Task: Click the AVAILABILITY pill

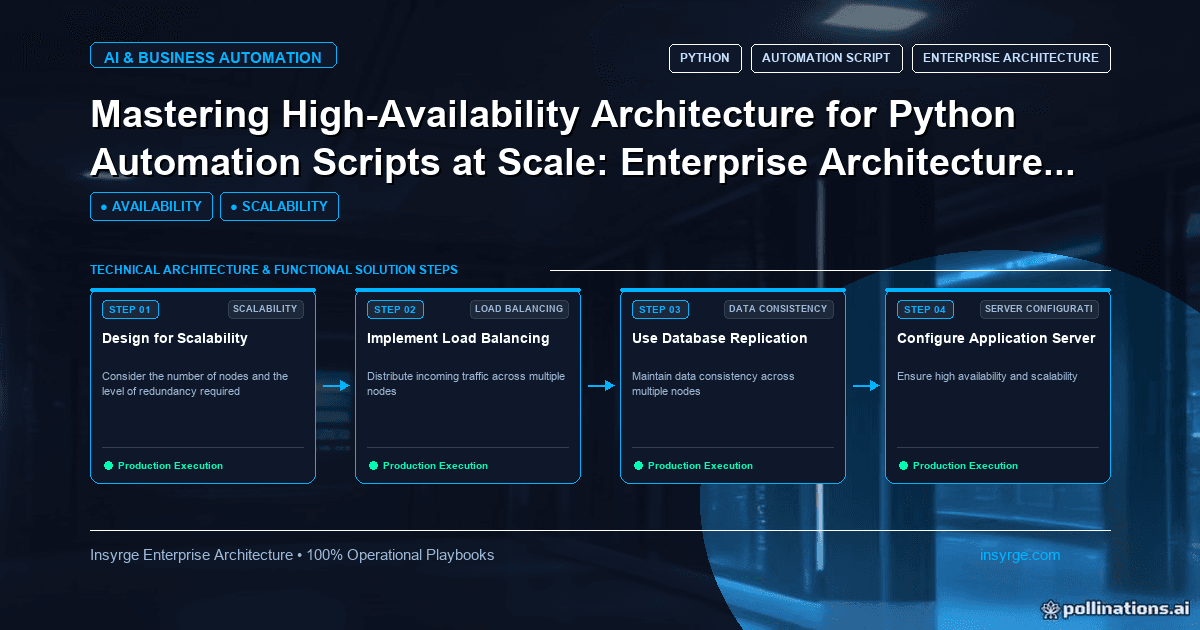Action: coord(151,206)
